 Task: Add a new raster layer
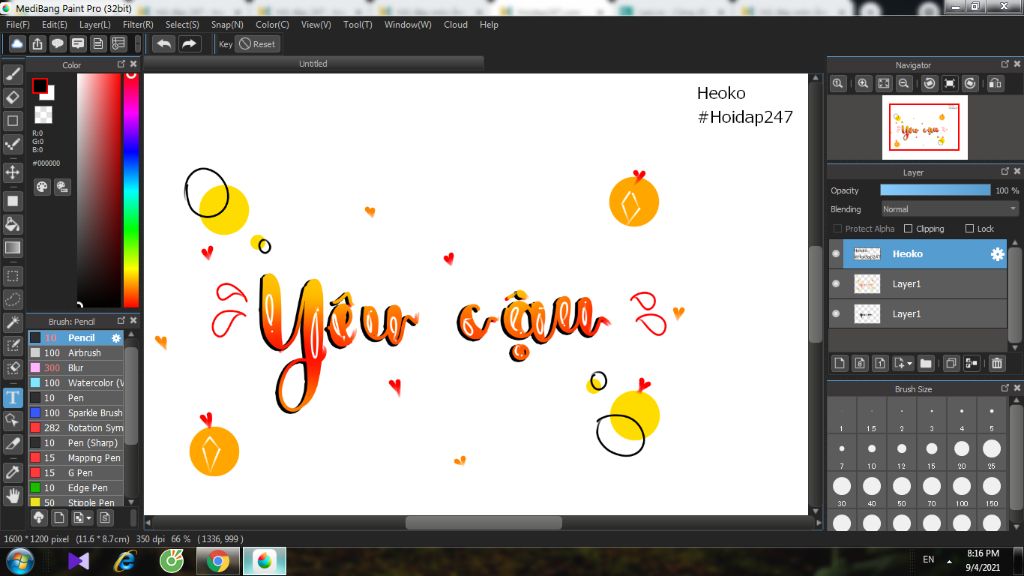pyautogui.click(x=840, y=363)
